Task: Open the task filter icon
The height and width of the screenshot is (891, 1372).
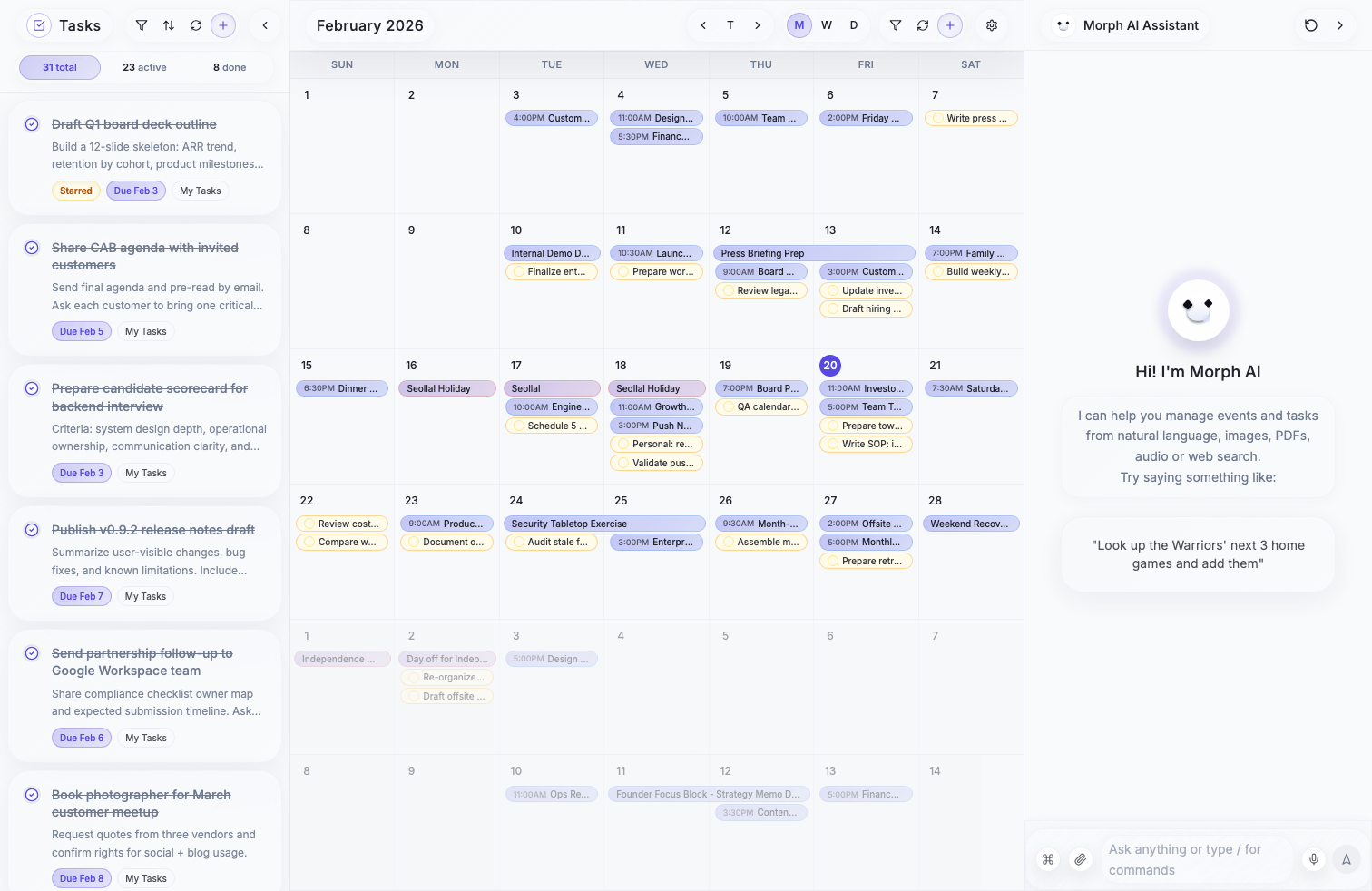Action: 142,25
